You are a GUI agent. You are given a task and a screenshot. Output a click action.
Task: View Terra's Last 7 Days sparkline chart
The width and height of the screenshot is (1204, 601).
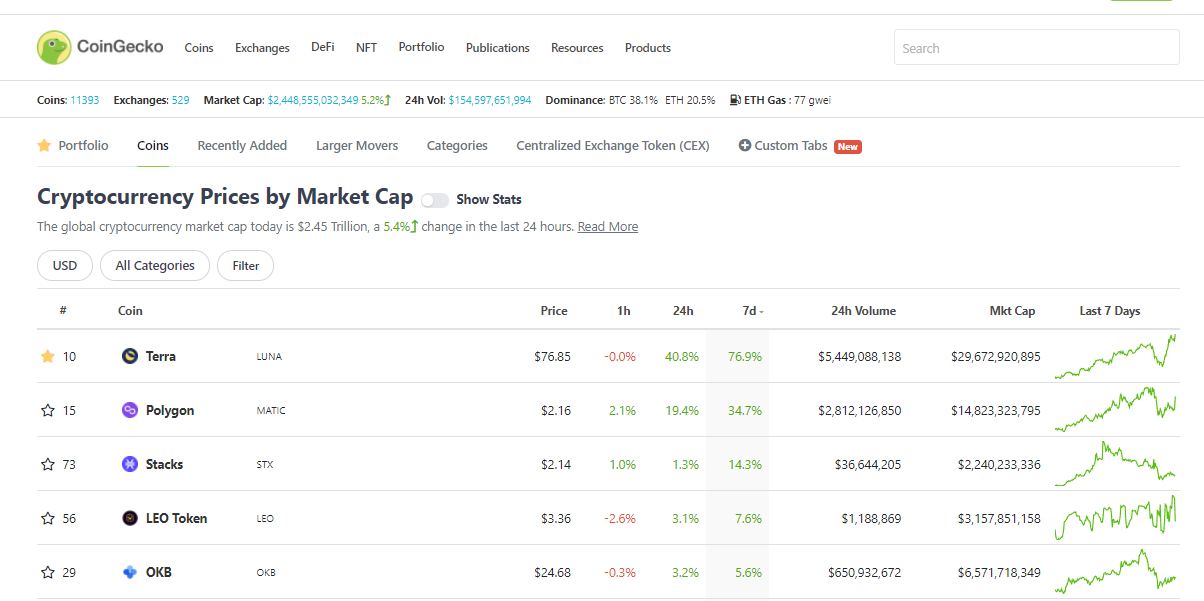click(1115, 357)
